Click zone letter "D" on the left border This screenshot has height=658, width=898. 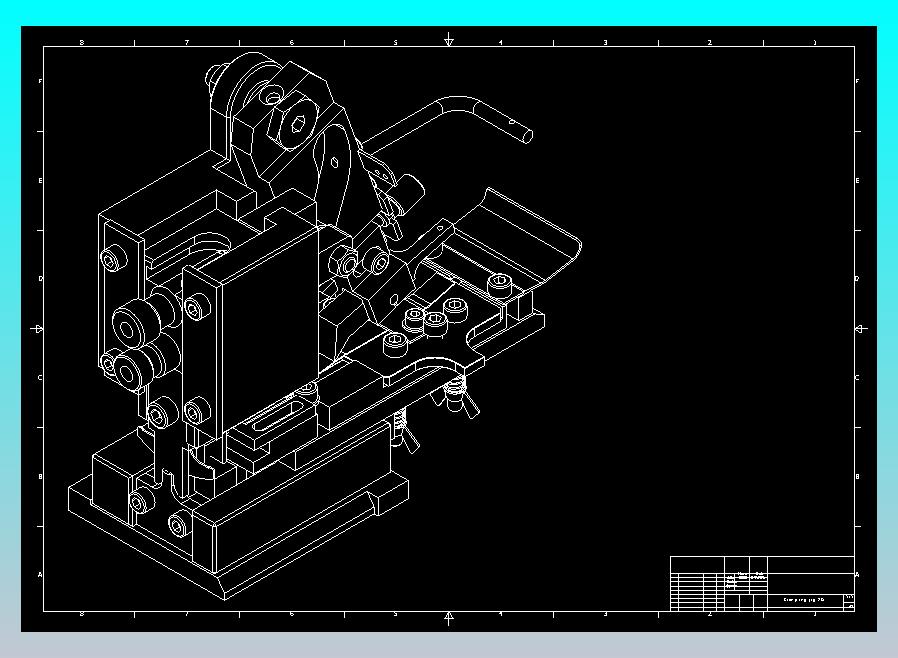click(40, 279)
